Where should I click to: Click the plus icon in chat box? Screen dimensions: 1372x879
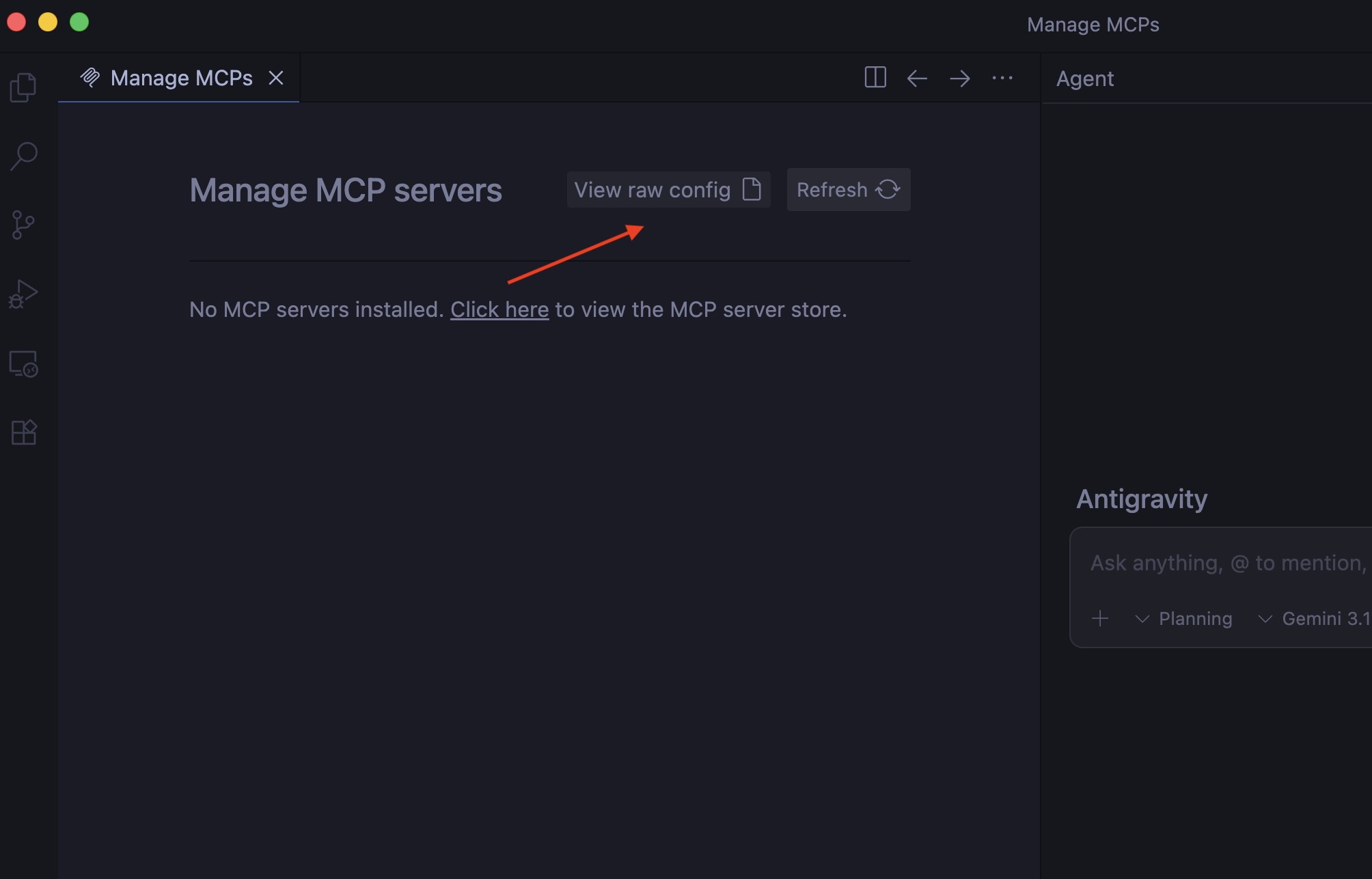coord(1100,619)
